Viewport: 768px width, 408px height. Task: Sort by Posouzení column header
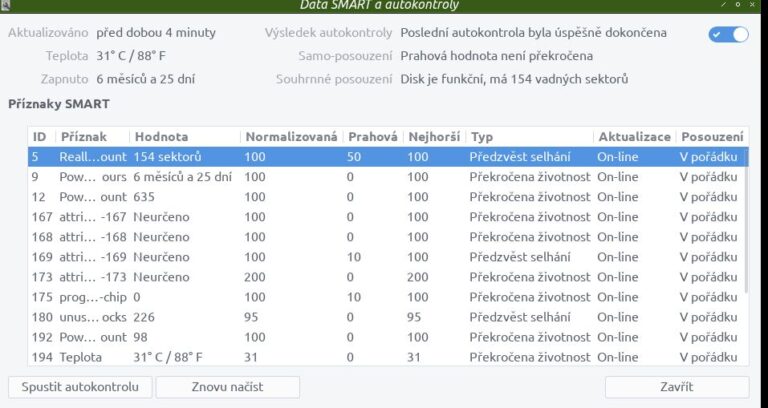pos(712,137)
